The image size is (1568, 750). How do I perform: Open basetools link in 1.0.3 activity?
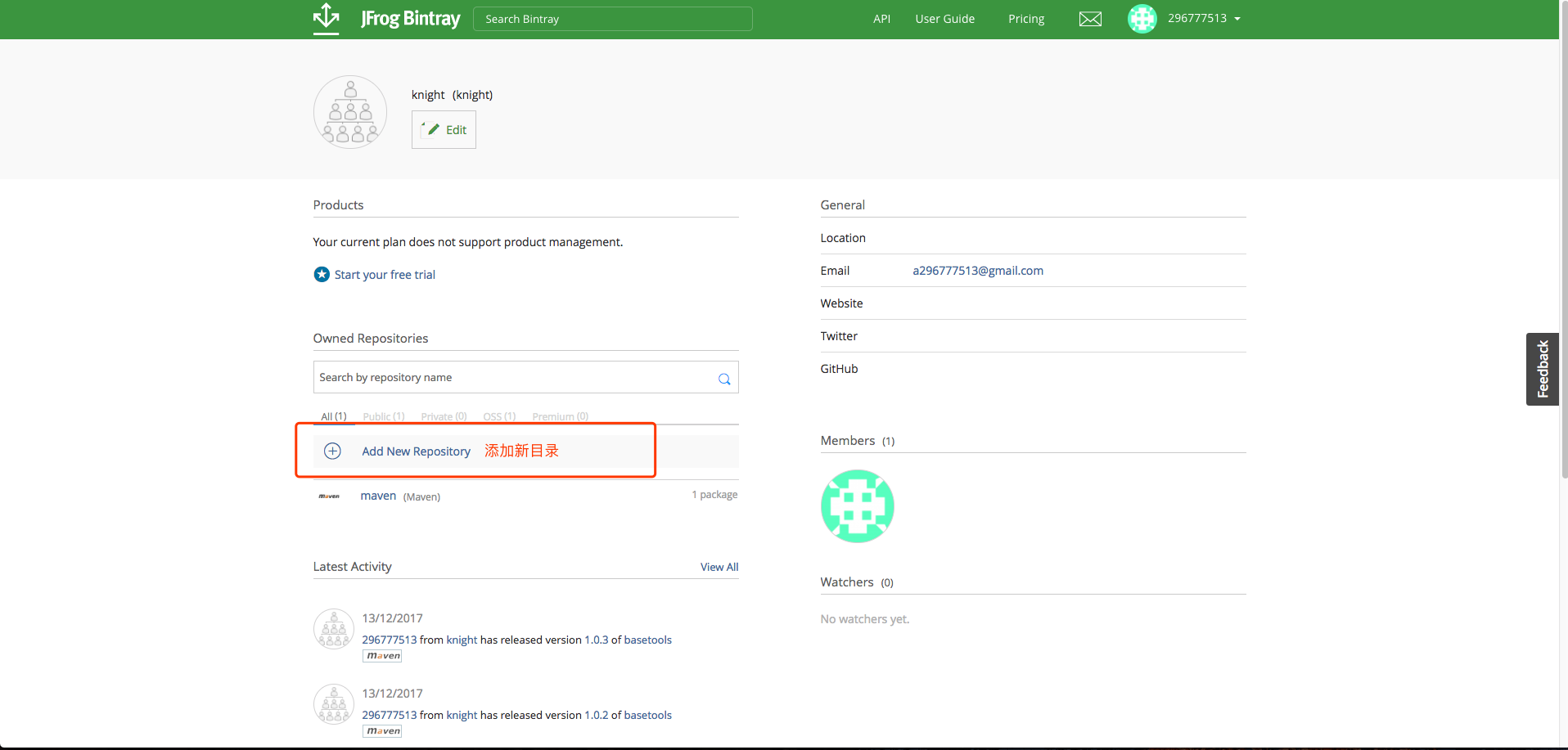(x=647, y=640)
